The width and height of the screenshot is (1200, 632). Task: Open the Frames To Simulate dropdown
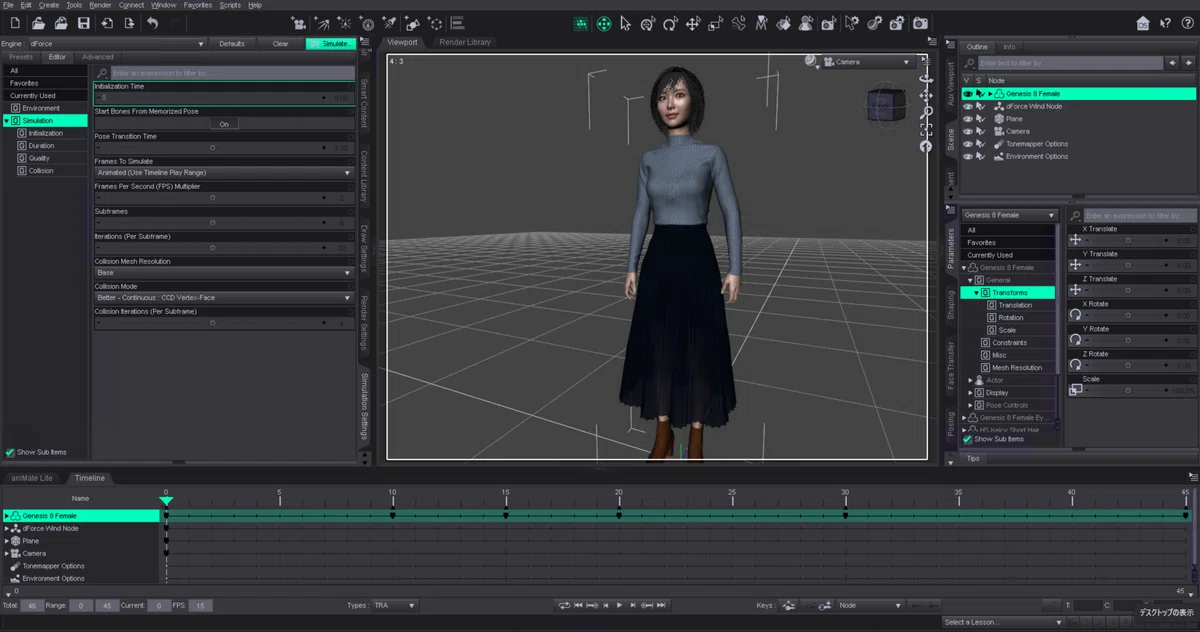click(x=223, y=173)
